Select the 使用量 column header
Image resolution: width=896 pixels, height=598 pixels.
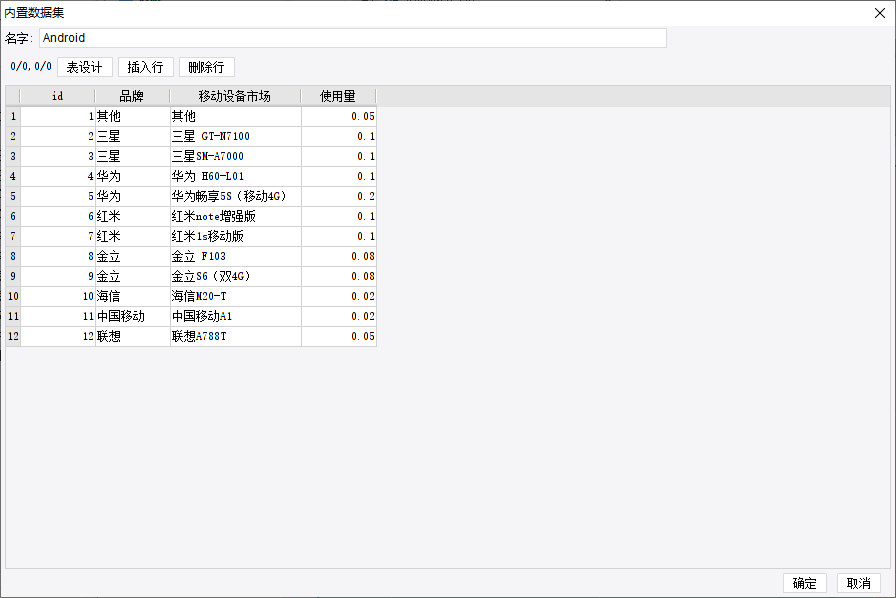[x=338, y=96]
